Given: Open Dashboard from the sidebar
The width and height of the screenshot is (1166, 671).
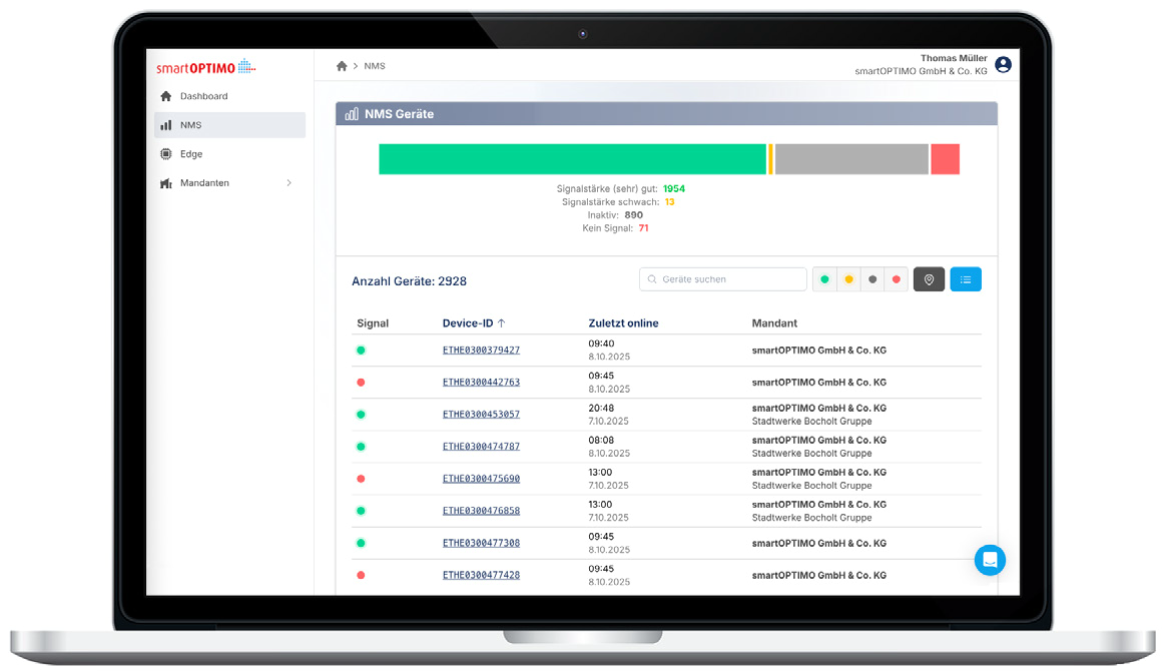Looking at the screenshot, I should 203,96.
